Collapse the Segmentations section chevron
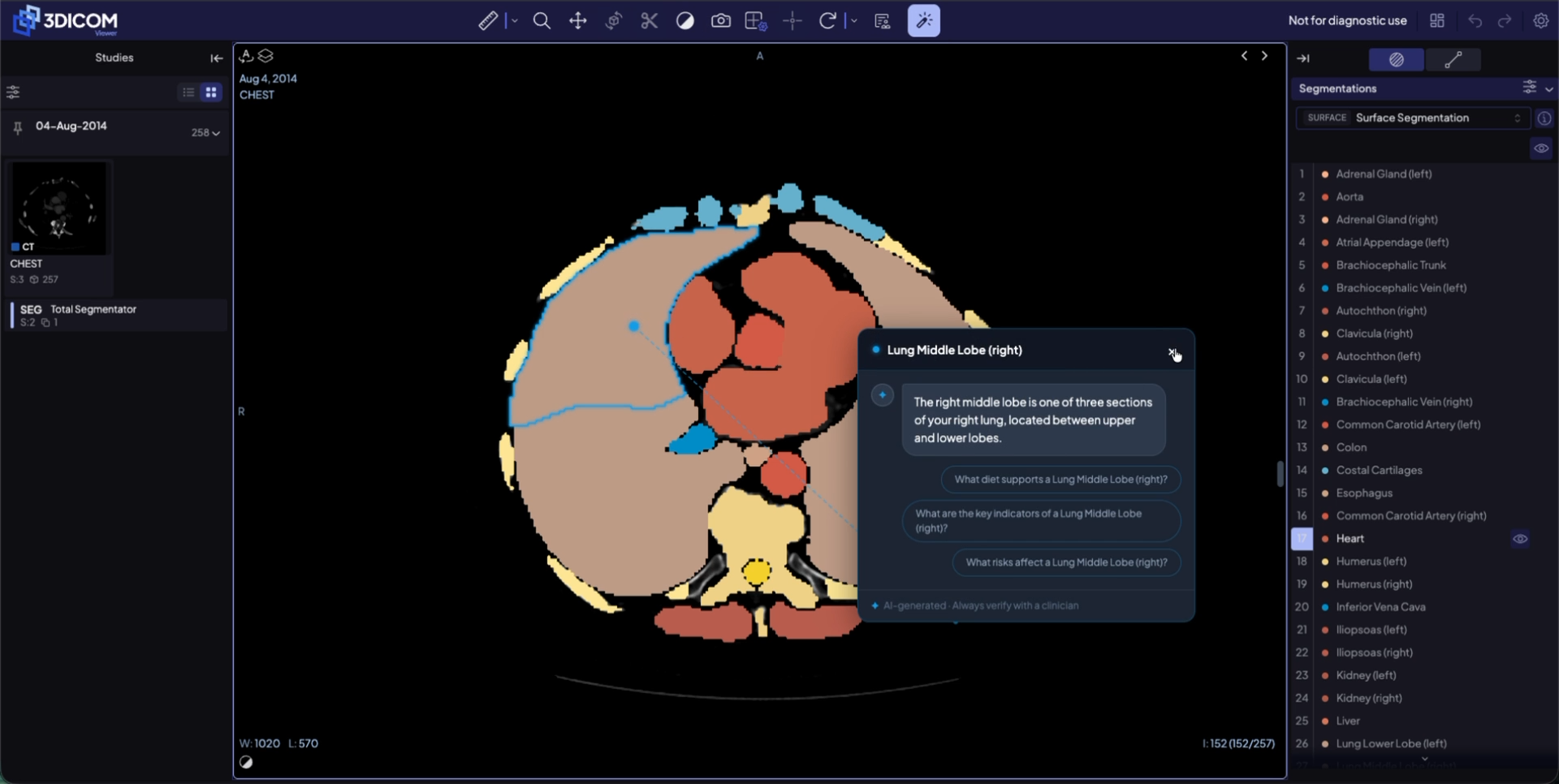The image size is (1559, 784). [x=1549, y=88]
